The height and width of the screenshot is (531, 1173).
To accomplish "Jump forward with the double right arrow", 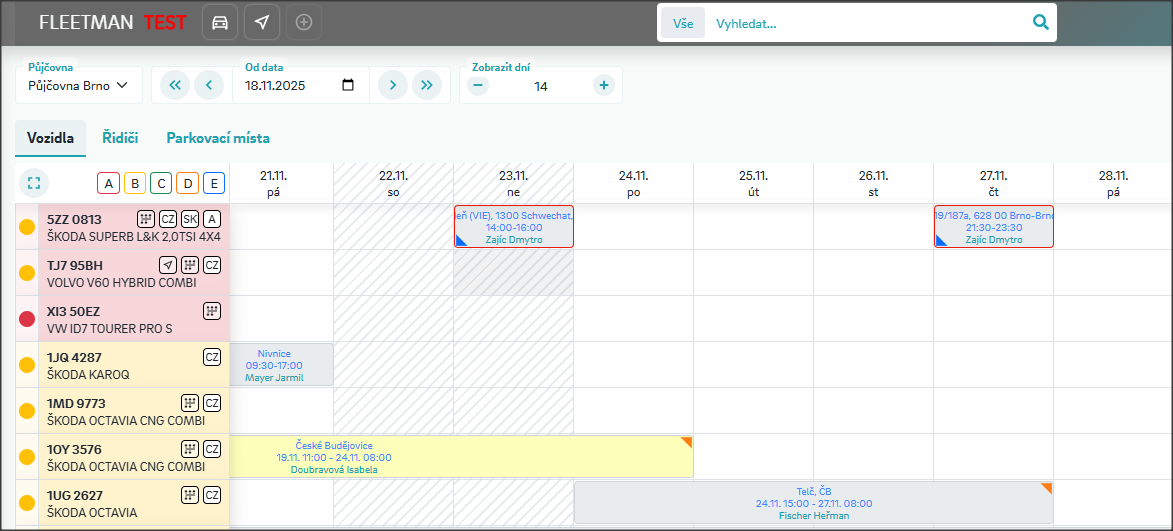I will point(427,85).
